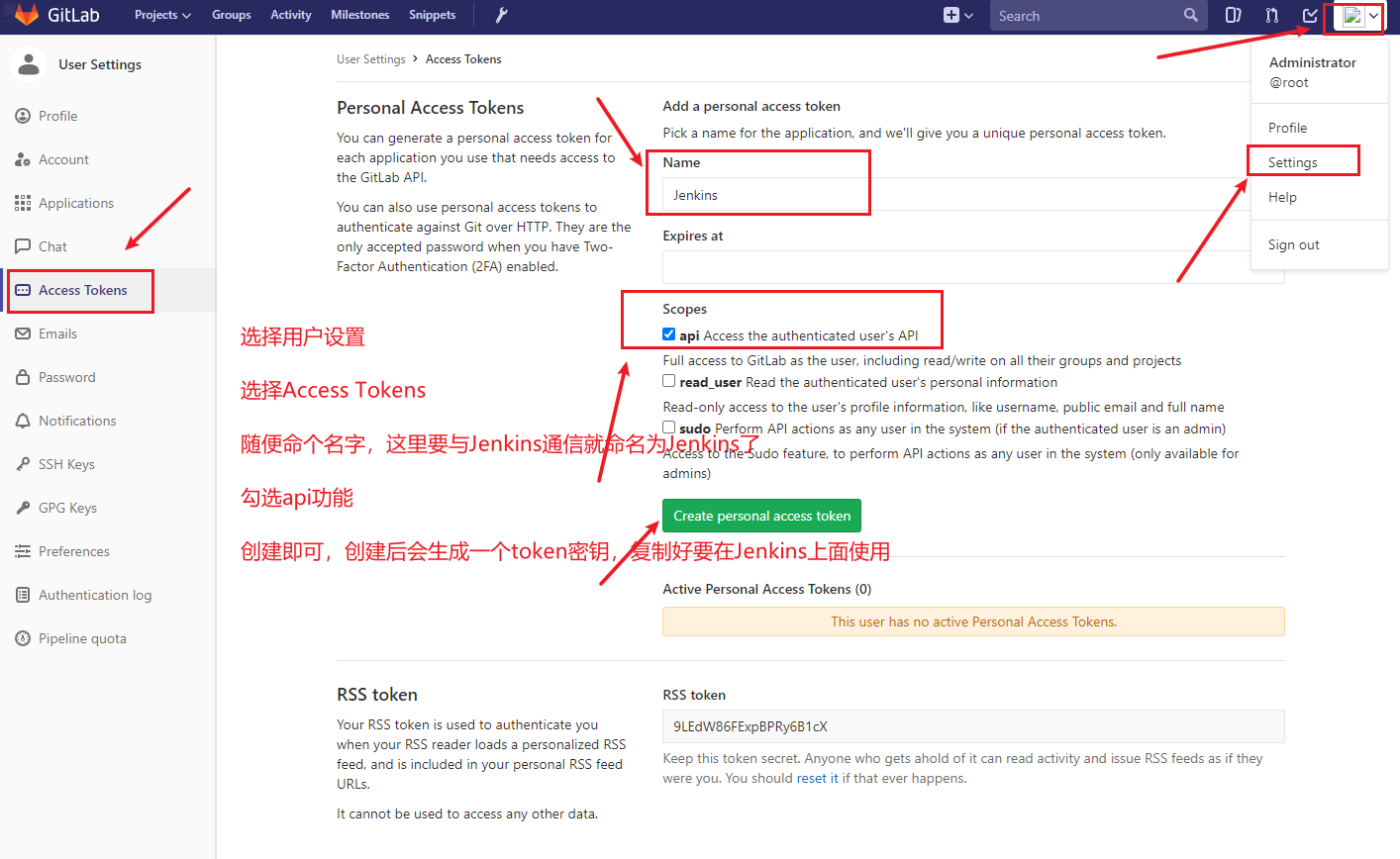Check the read_user scope checkbox
Image resolution: width=1400 pixels, height=859 pixels.
click(669, 381)
